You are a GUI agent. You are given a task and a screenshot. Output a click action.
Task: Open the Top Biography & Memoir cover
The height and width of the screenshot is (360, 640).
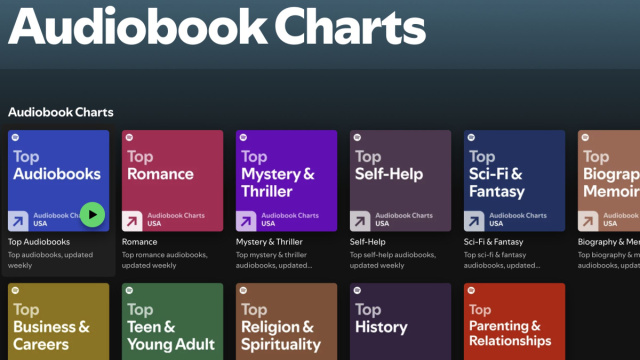tap(609, 181)
